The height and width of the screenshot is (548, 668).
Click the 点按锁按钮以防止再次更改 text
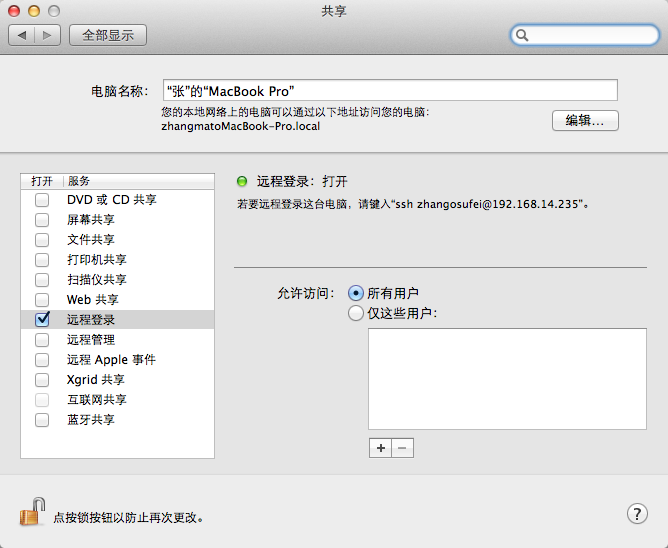click(x=128, y=518)
